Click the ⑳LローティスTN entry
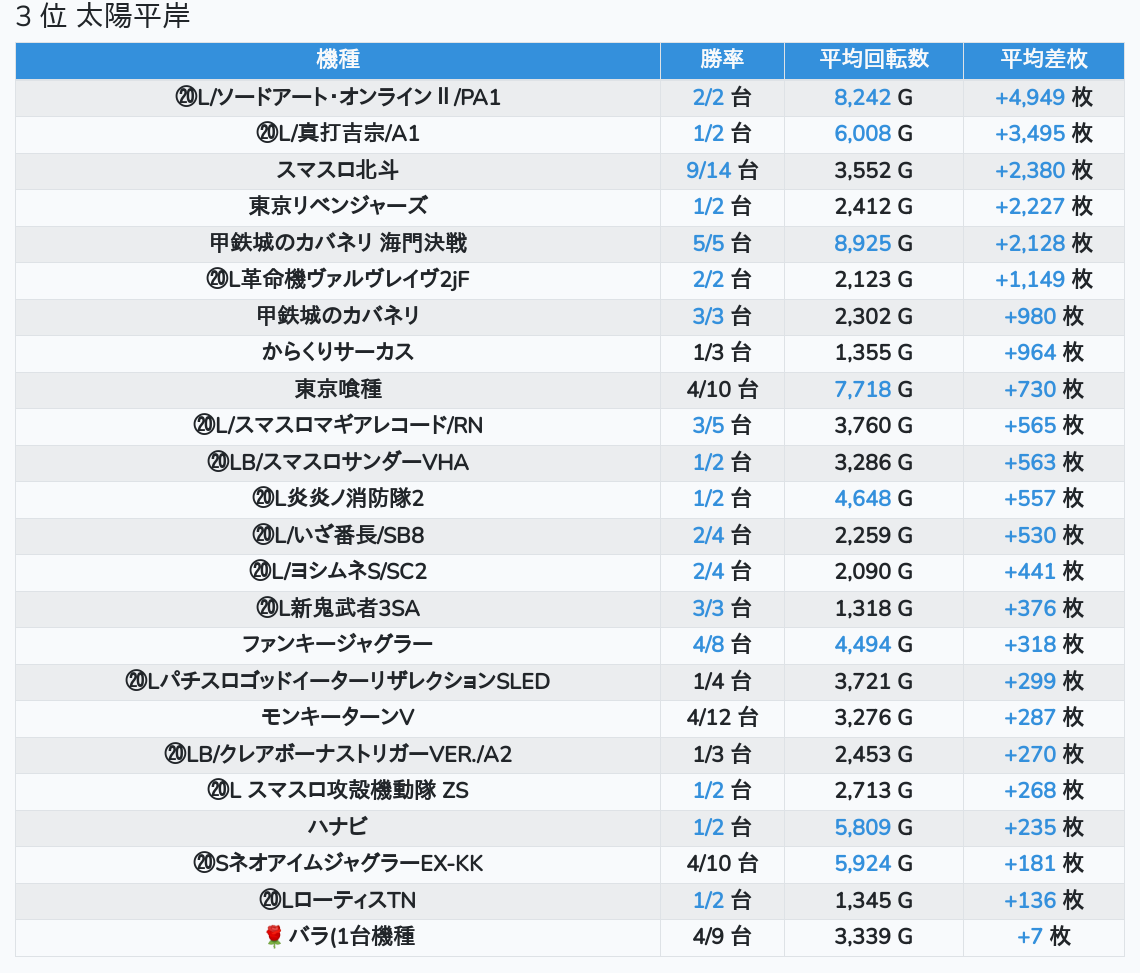The height and width of the screenshot is (973, 1140). [338, 900]
